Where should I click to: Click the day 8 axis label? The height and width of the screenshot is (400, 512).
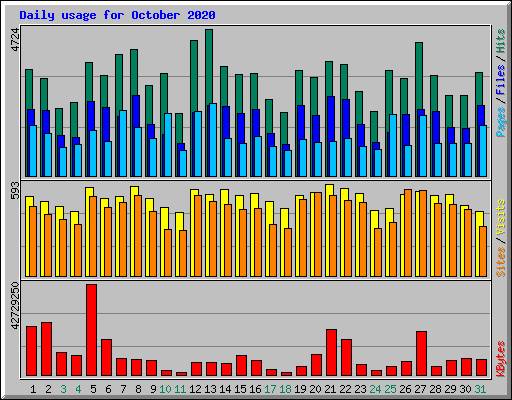point(138,389)
